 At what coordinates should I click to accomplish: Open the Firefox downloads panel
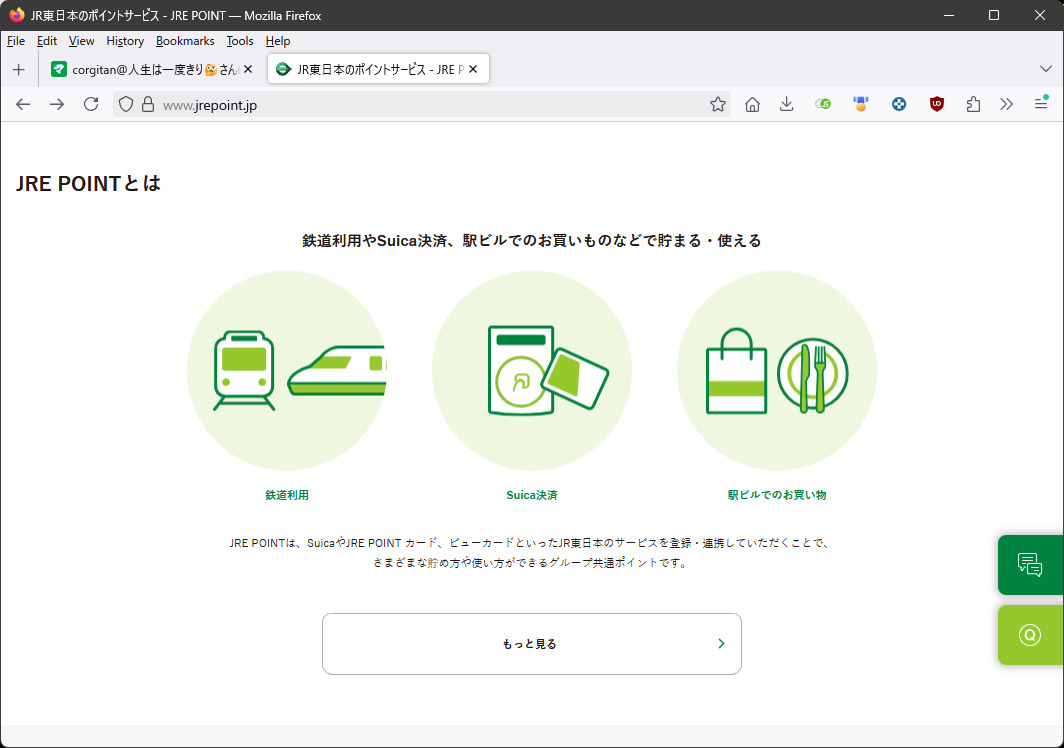tap(787, 104)
